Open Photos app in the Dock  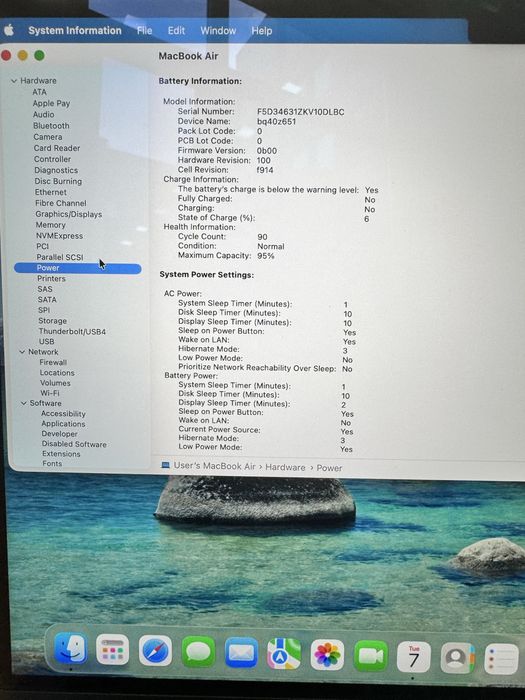(327, 655)
